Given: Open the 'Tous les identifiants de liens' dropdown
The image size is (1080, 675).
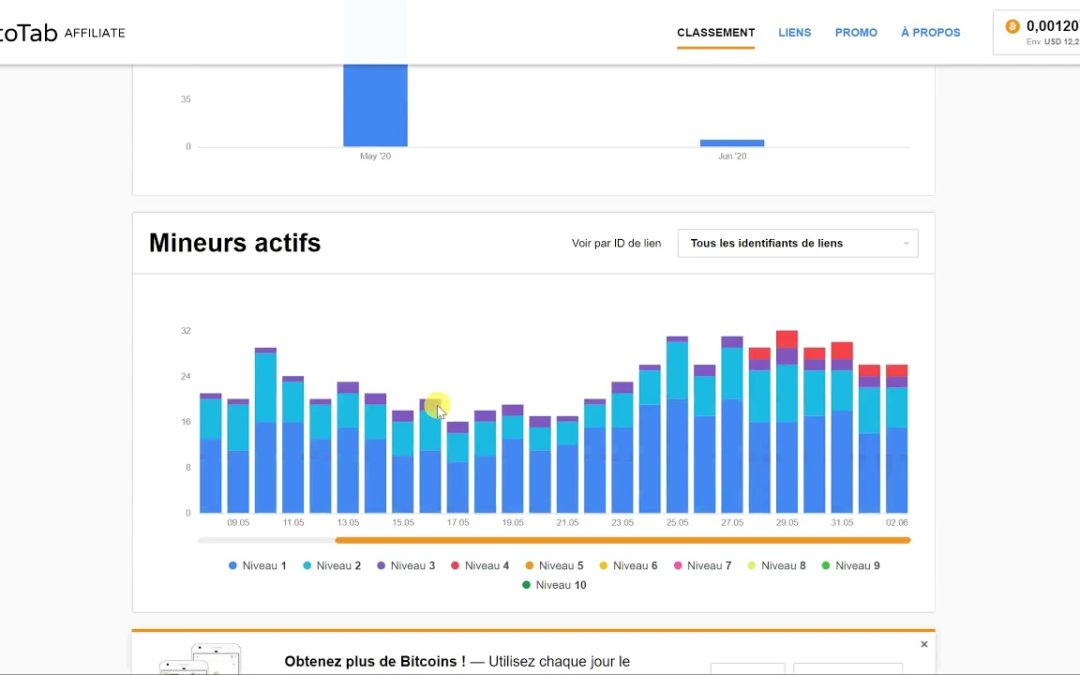Looking at the screenshot, I should (x=797, y=243).
